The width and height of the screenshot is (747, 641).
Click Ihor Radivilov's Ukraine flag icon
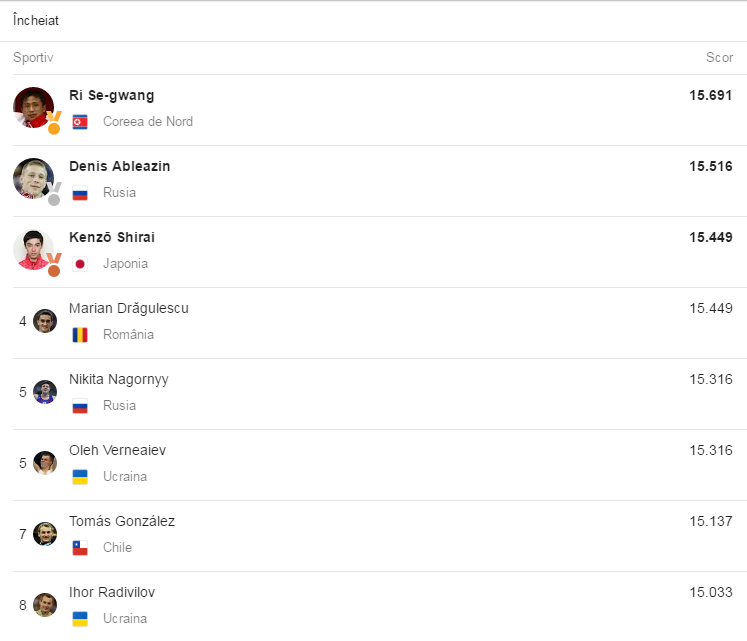click(x=80, y=619)
